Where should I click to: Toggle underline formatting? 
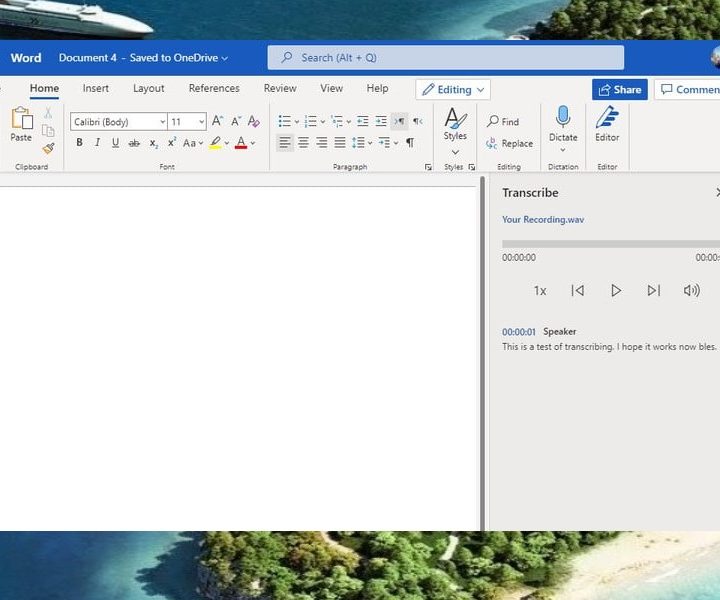(x=115, y=143)
